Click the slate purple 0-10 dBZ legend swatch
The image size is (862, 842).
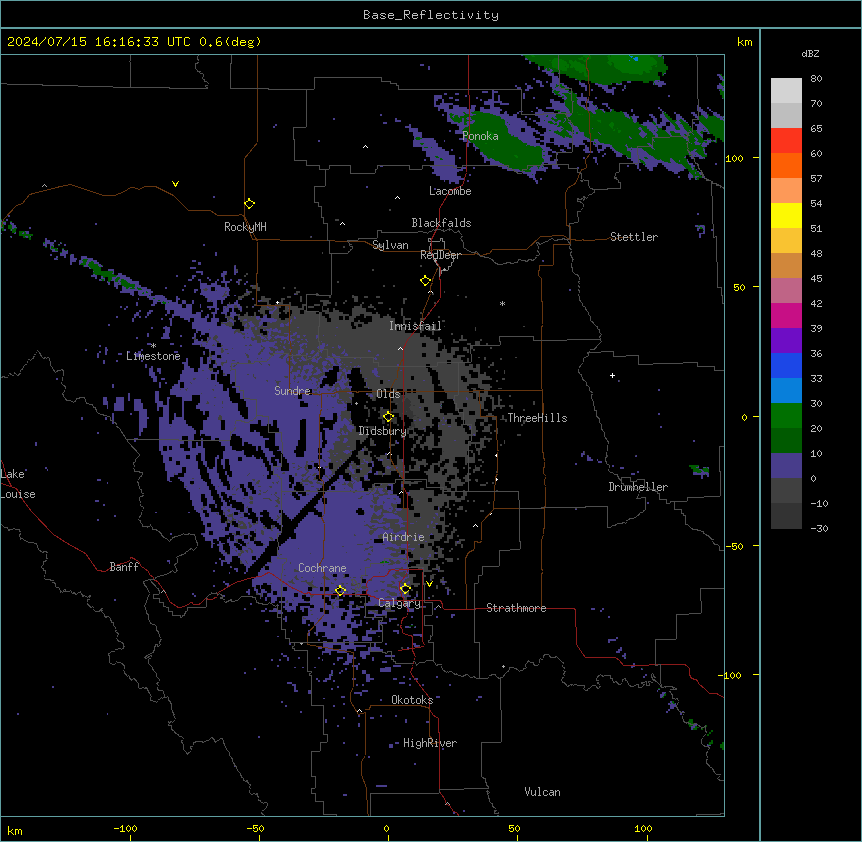click(x=786, y=466)
